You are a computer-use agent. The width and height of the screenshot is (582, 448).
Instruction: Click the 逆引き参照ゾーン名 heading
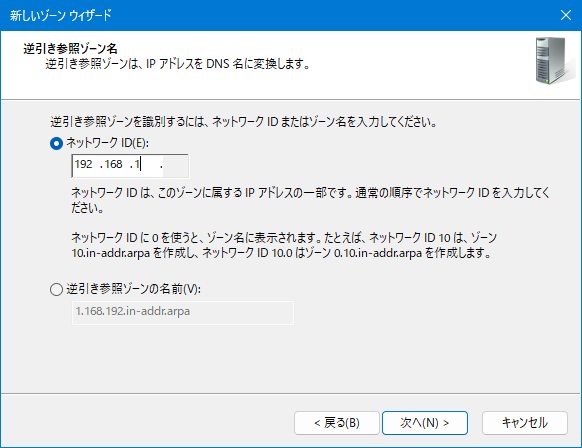click(x=70, y=49)
